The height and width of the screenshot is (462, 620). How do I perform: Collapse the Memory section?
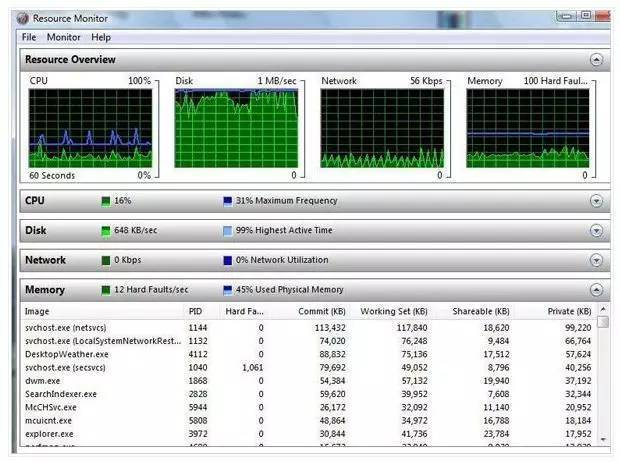click(596, 290)
